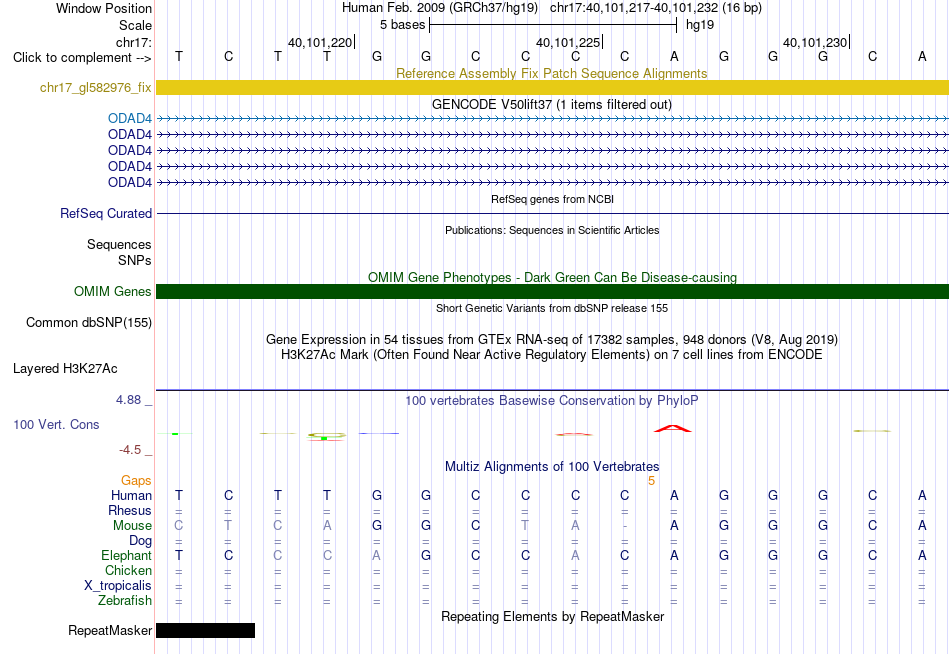Click the 'RefSeq genes from NCBI' title
The image size is (950, 654).
pos(553,199)
